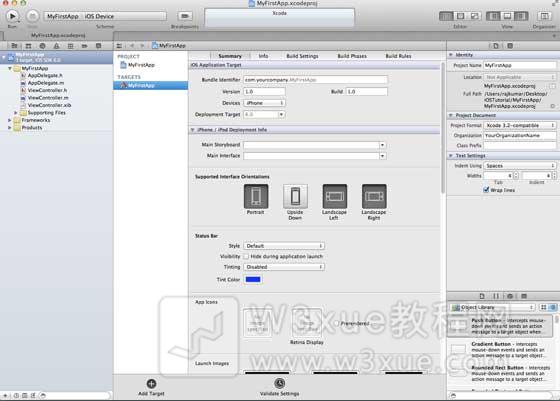The image size is (560, 401).
Task: Toggle the Prerendered checkbox
Action: [336, 323]
